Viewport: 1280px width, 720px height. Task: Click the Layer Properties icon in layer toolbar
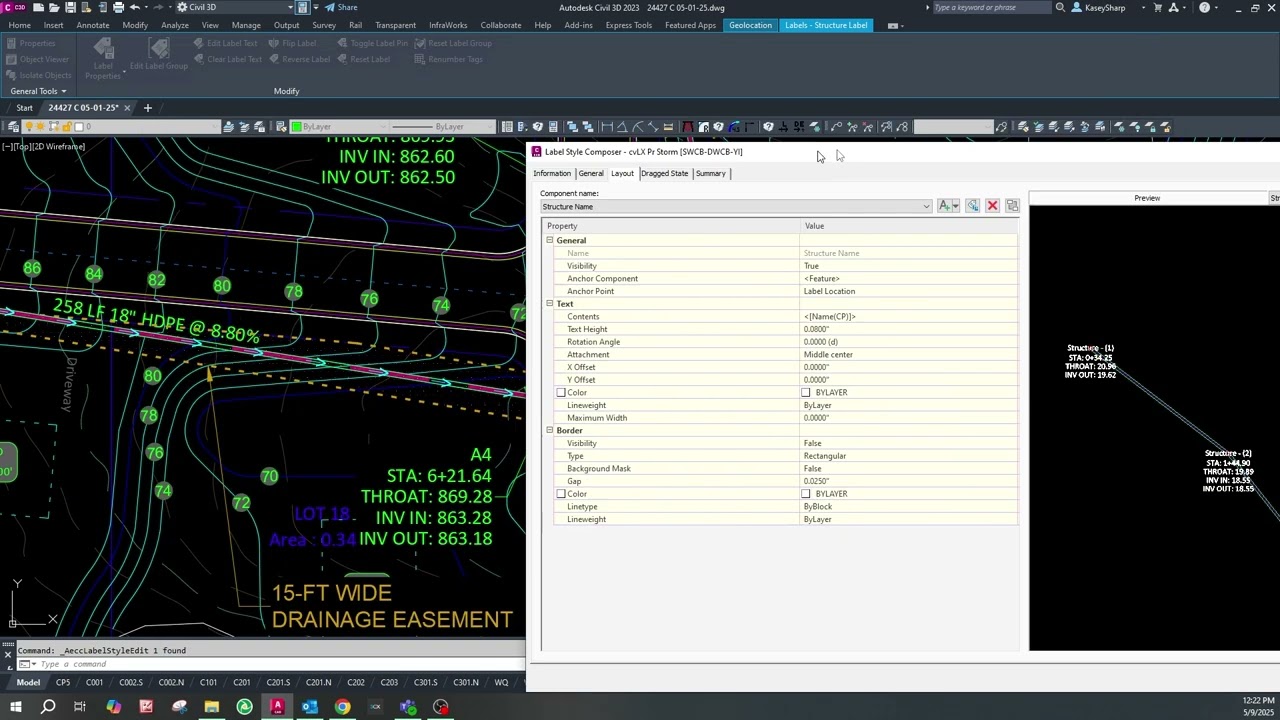coord(13,127)
